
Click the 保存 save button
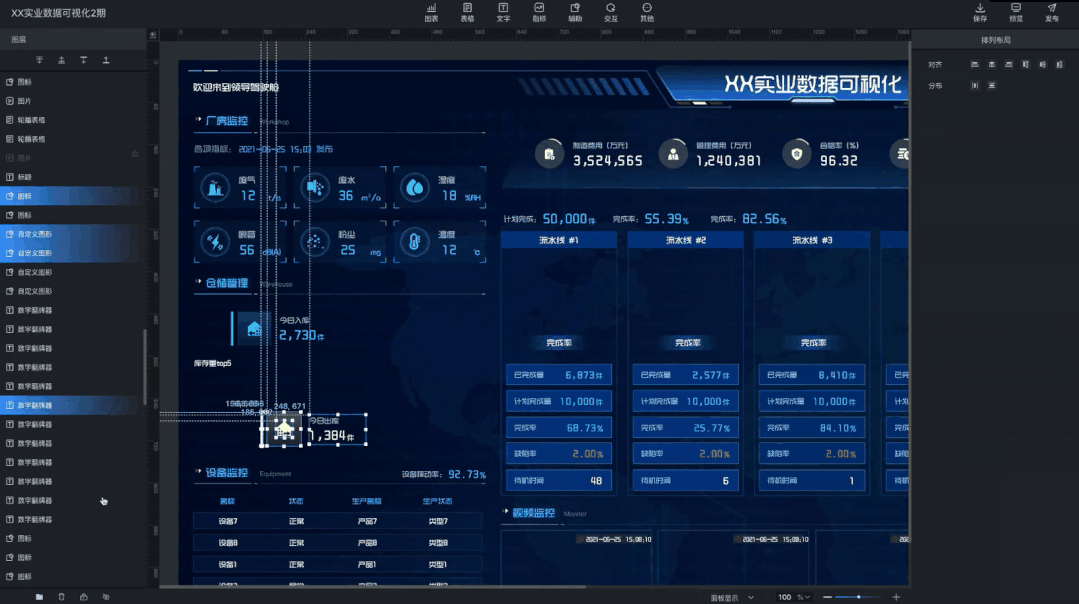click(980, 12)
